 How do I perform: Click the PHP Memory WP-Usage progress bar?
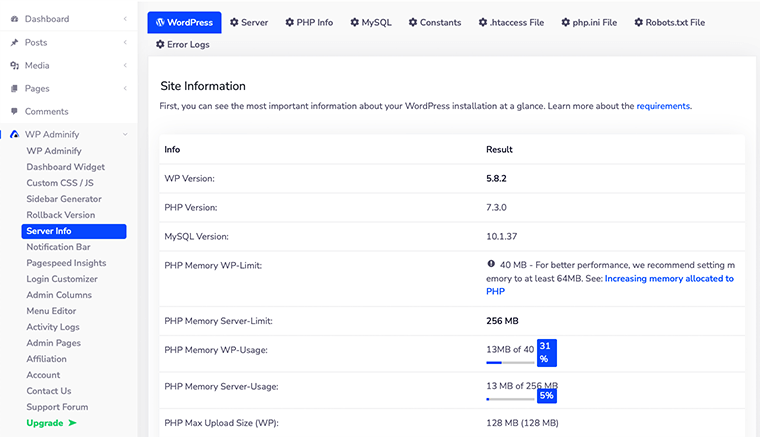pyautogui.click(x=510, y=362)
